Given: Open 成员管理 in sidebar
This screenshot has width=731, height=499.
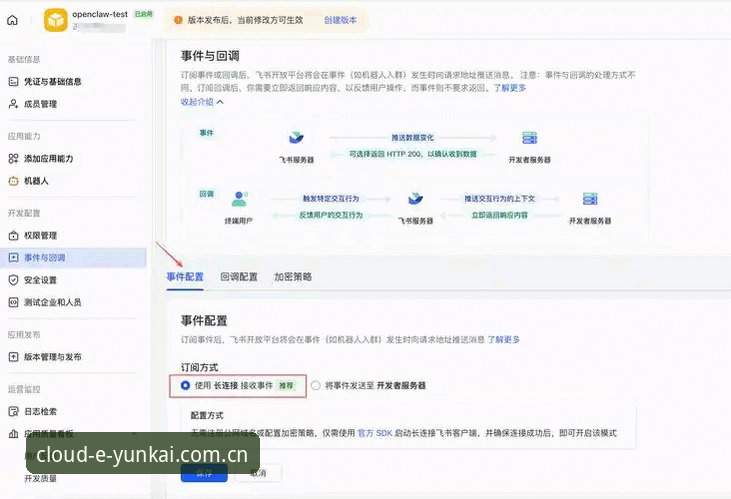Looking at the screenshot, I should (x=41, y=104).
